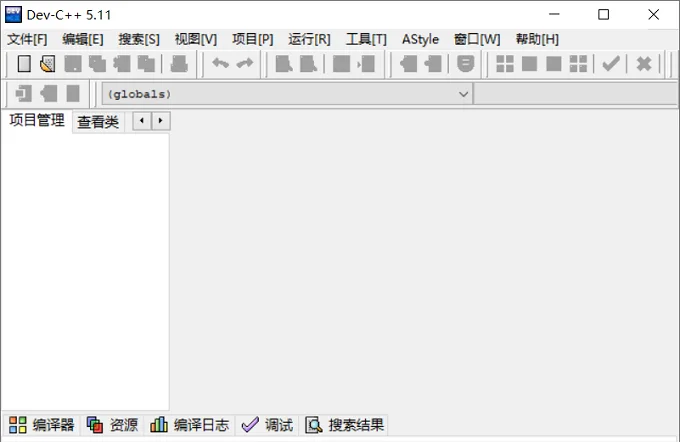This screenshot has width=680, height=442.
Task: Open the 帮助[H] menu
Action: (537, 39)
